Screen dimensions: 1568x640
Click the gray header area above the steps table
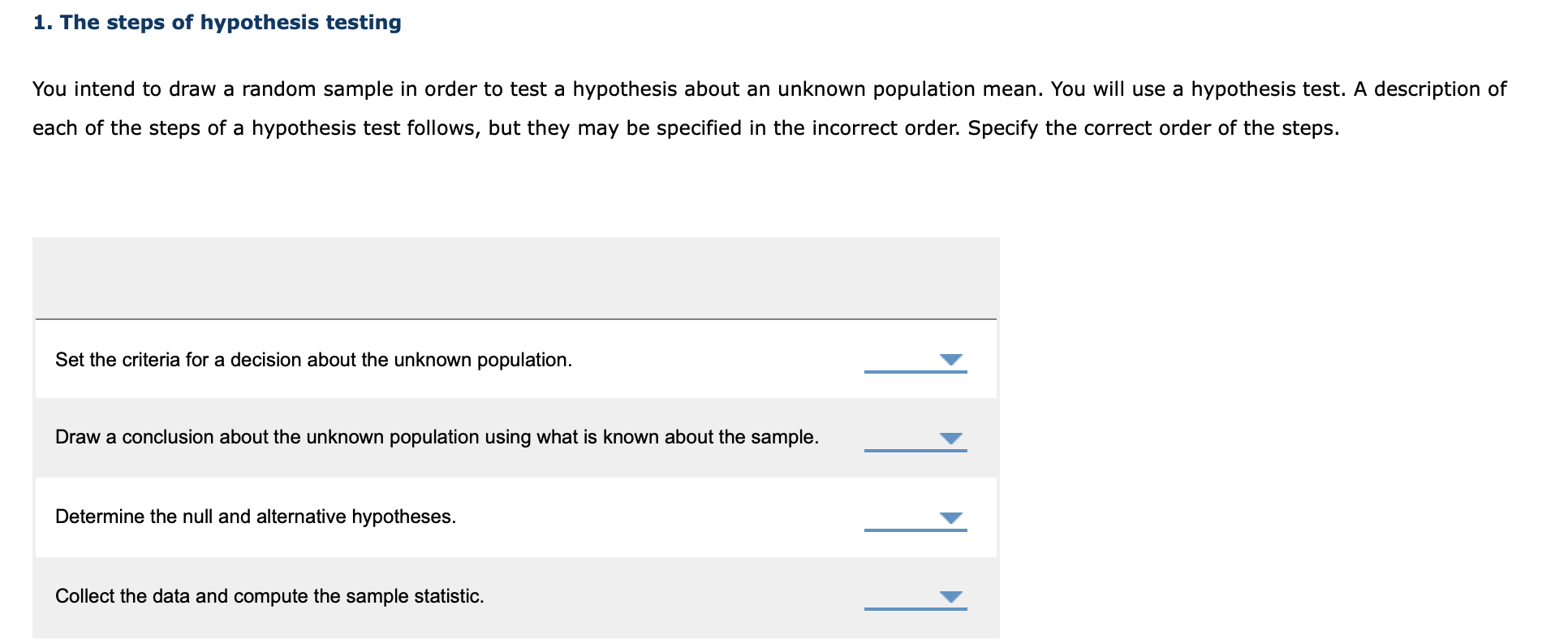515,276
